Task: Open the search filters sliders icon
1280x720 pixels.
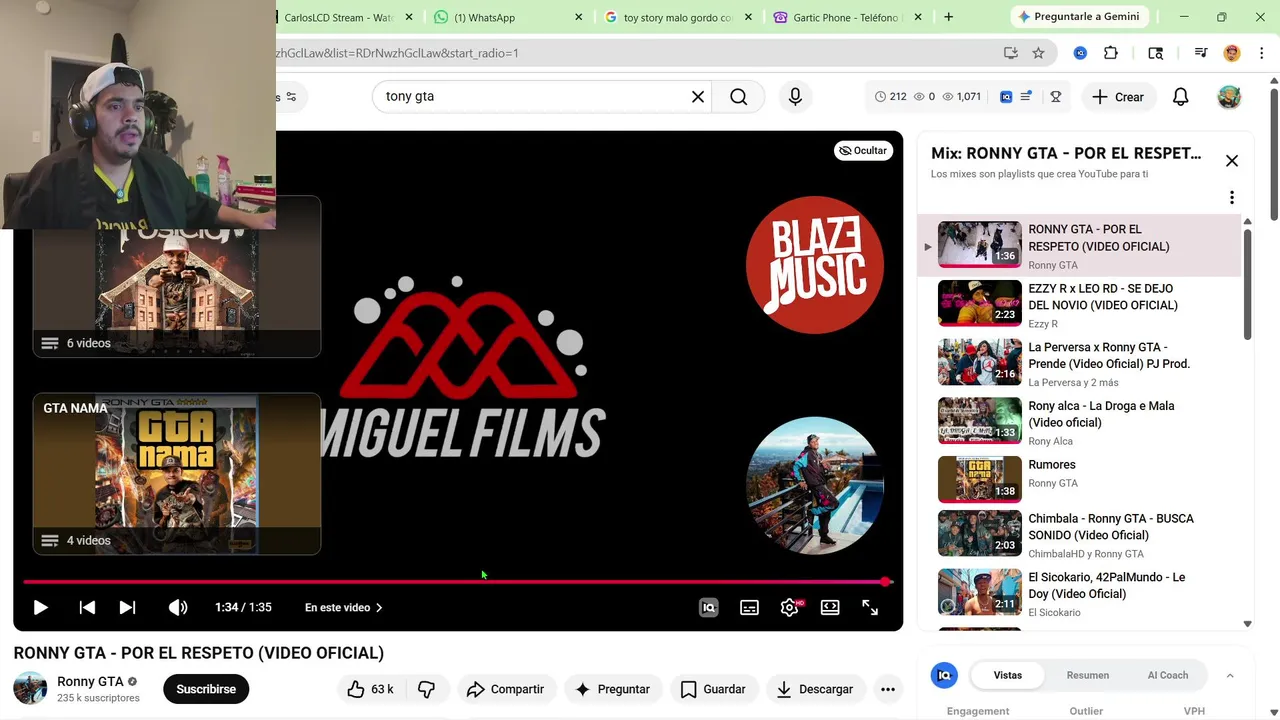Action: [x=291, y=97]
